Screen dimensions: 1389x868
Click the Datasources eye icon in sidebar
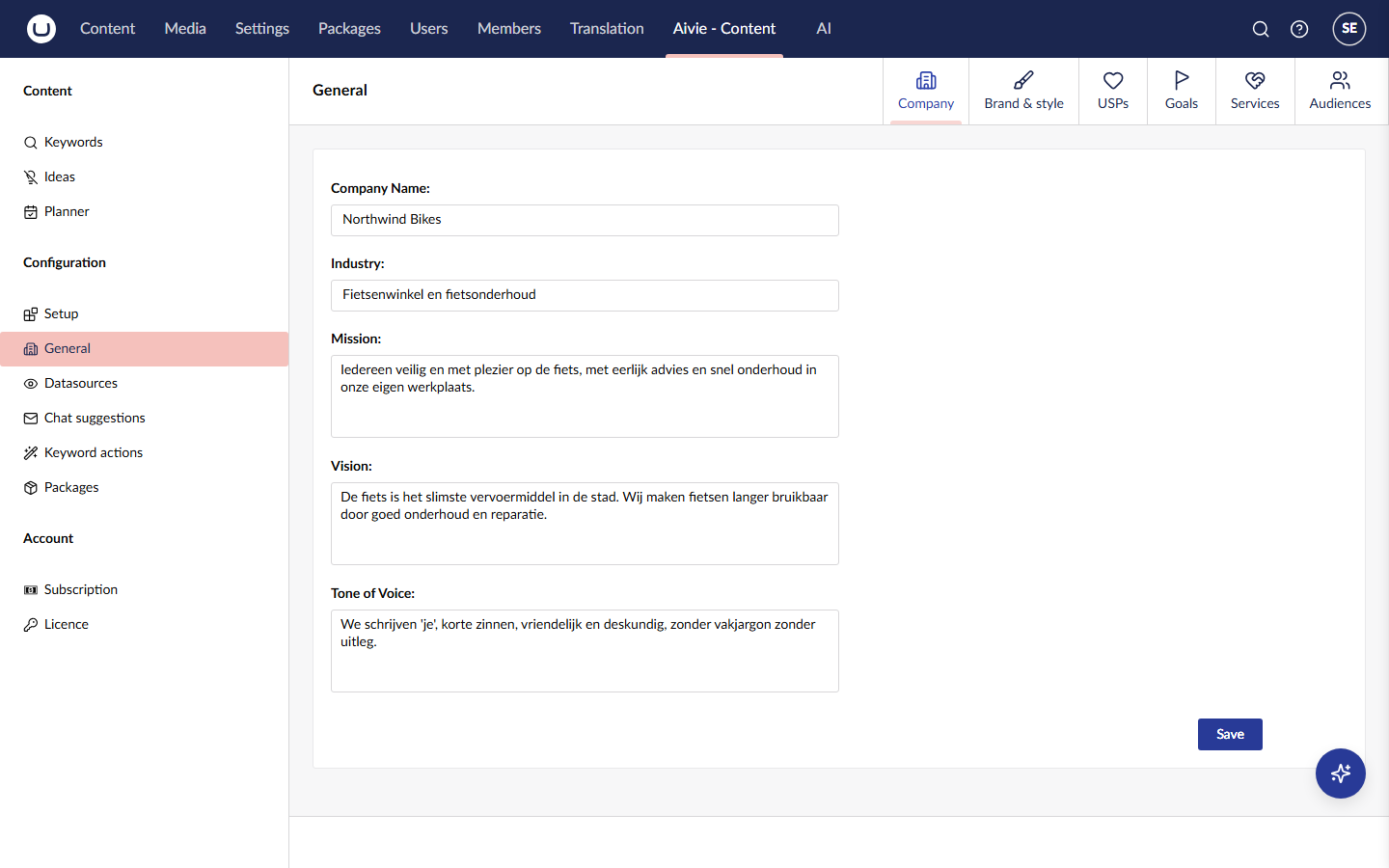coord(31,384)
